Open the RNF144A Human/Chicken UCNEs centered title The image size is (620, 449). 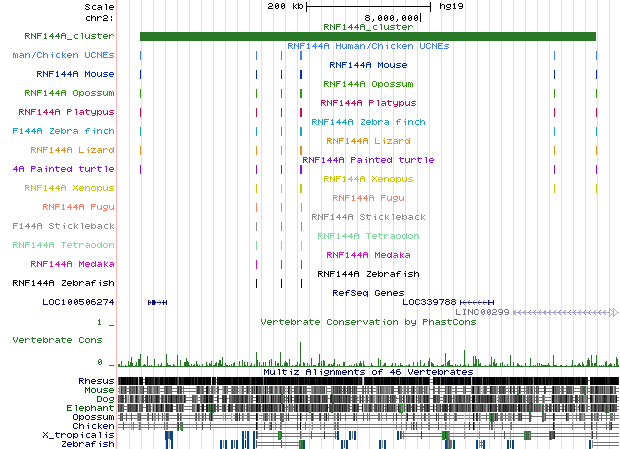[x=367, y=46]
